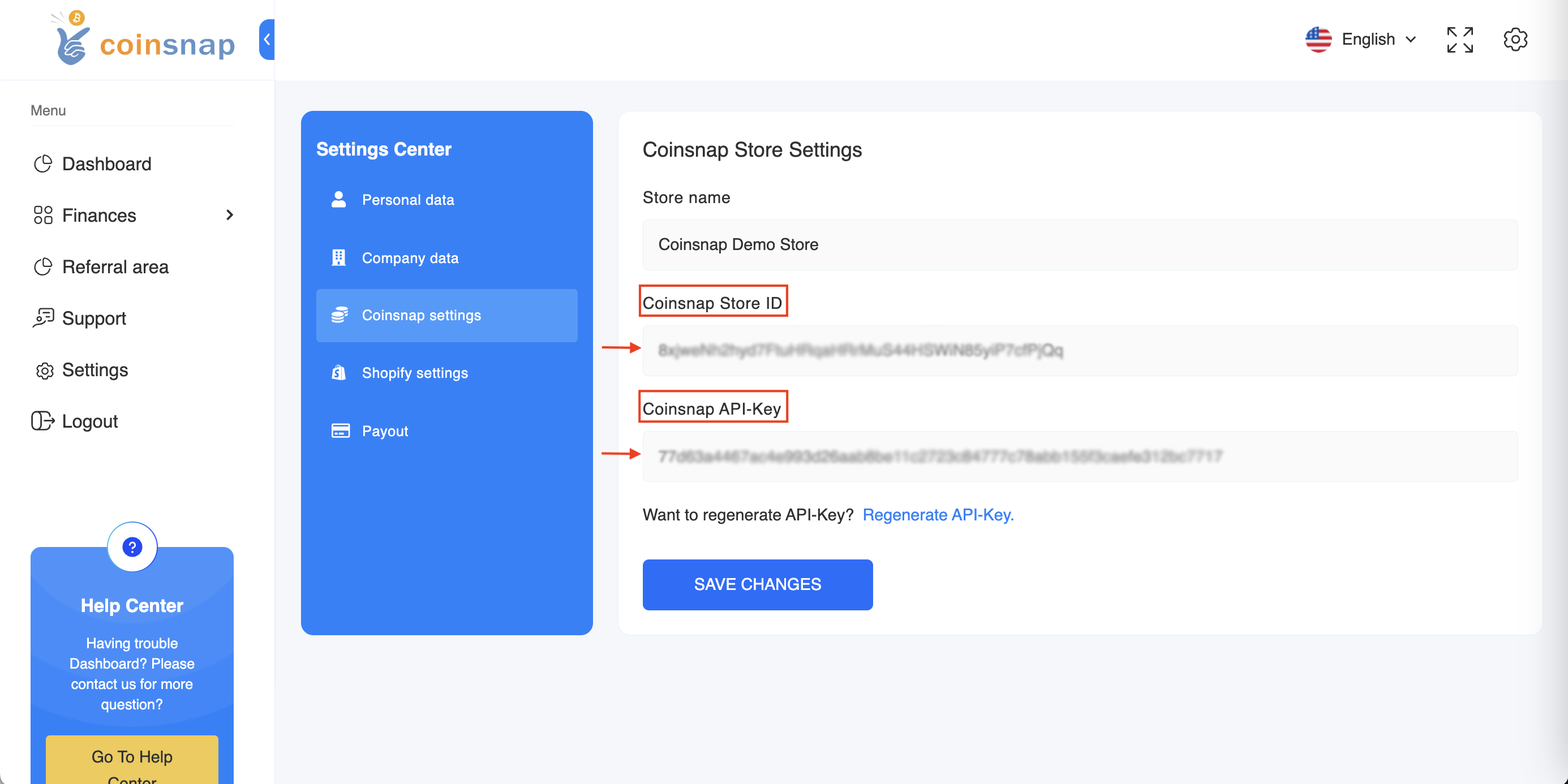The image size is (1568, 784).
Task: Open the Help Center question mark icon
Action: 132,546
